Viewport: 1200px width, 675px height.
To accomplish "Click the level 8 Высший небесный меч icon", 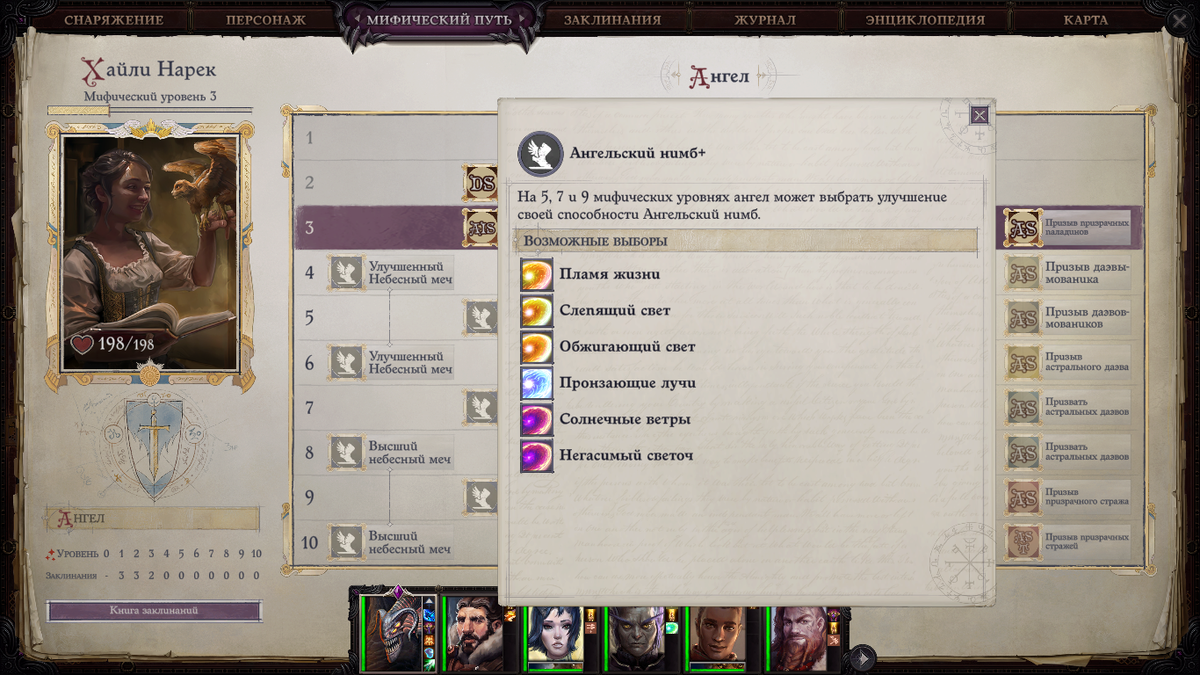I will [x=346, y=452].
